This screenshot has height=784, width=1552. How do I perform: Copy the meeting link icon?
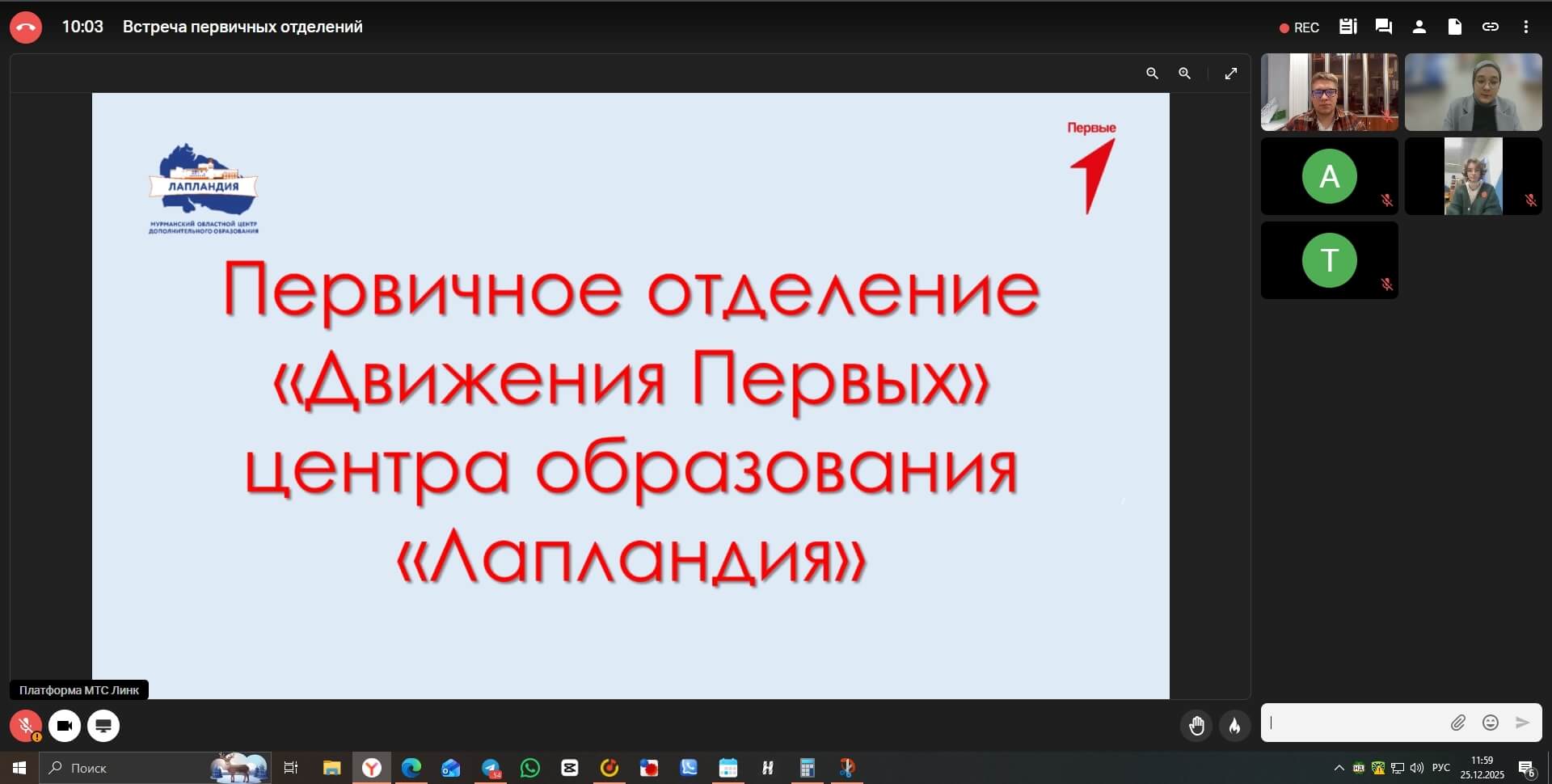1490,27
